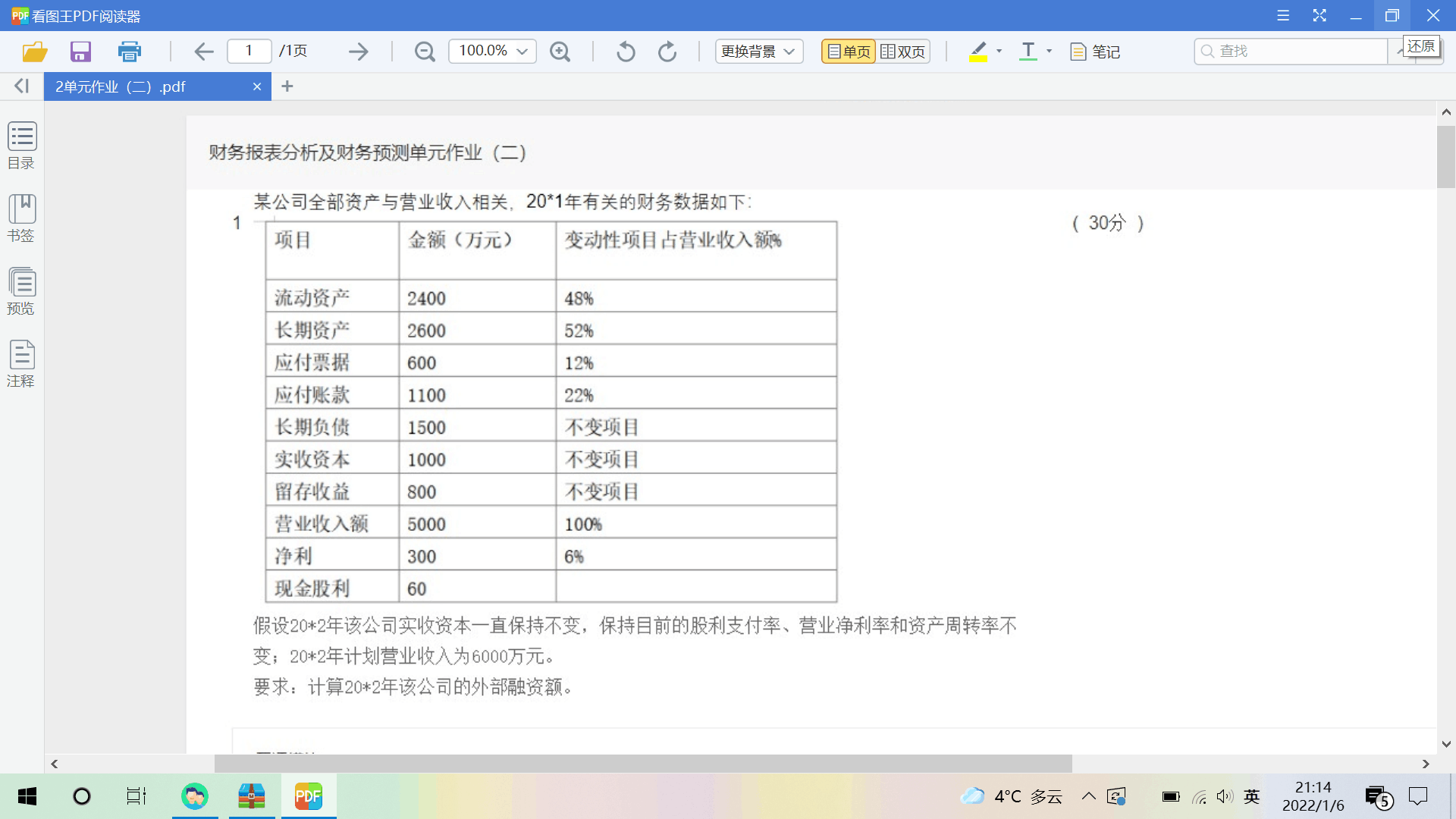1456x819 pixels.
Task: Zoom in with the plus magnifier
Action: click(x=560, y=52)
